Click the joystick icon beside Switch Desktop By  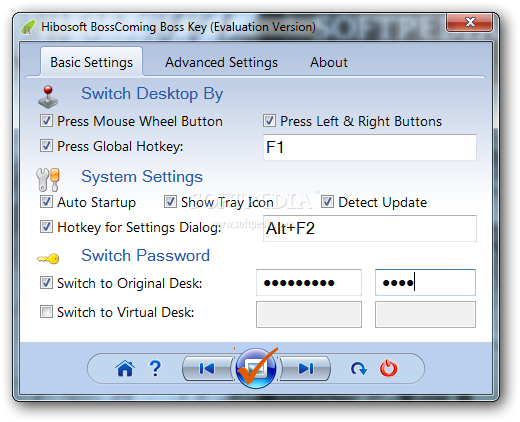[48, 97]
